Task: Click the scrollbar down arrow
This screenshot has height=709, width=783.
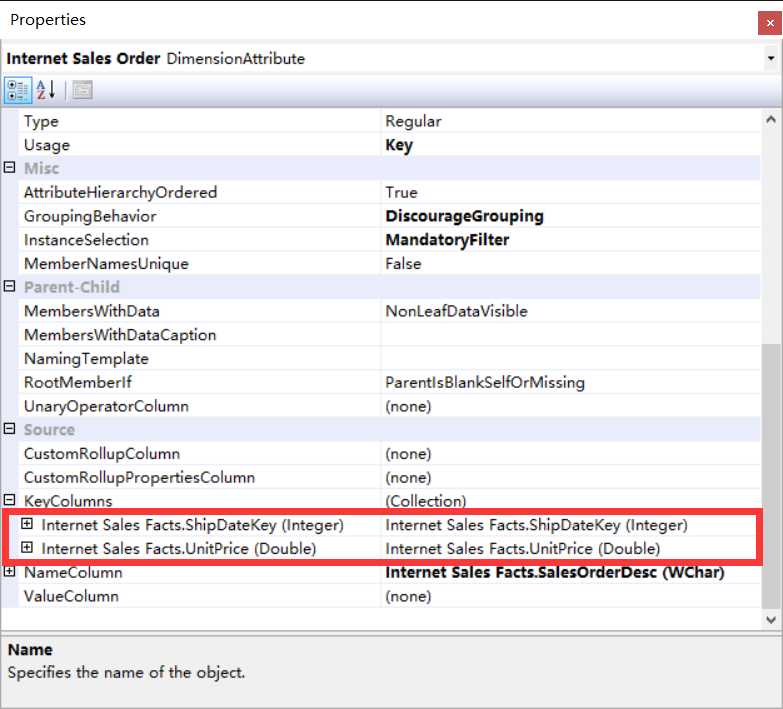Action: coord(771,620)
